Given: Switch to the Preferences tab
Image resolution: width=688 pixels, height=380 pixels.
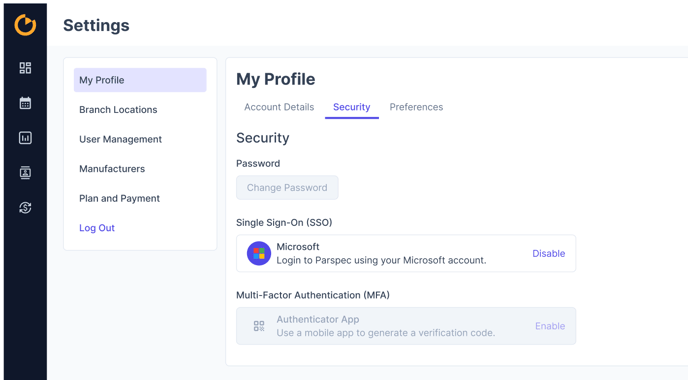Looking at the screenshot, I should 416,107.
